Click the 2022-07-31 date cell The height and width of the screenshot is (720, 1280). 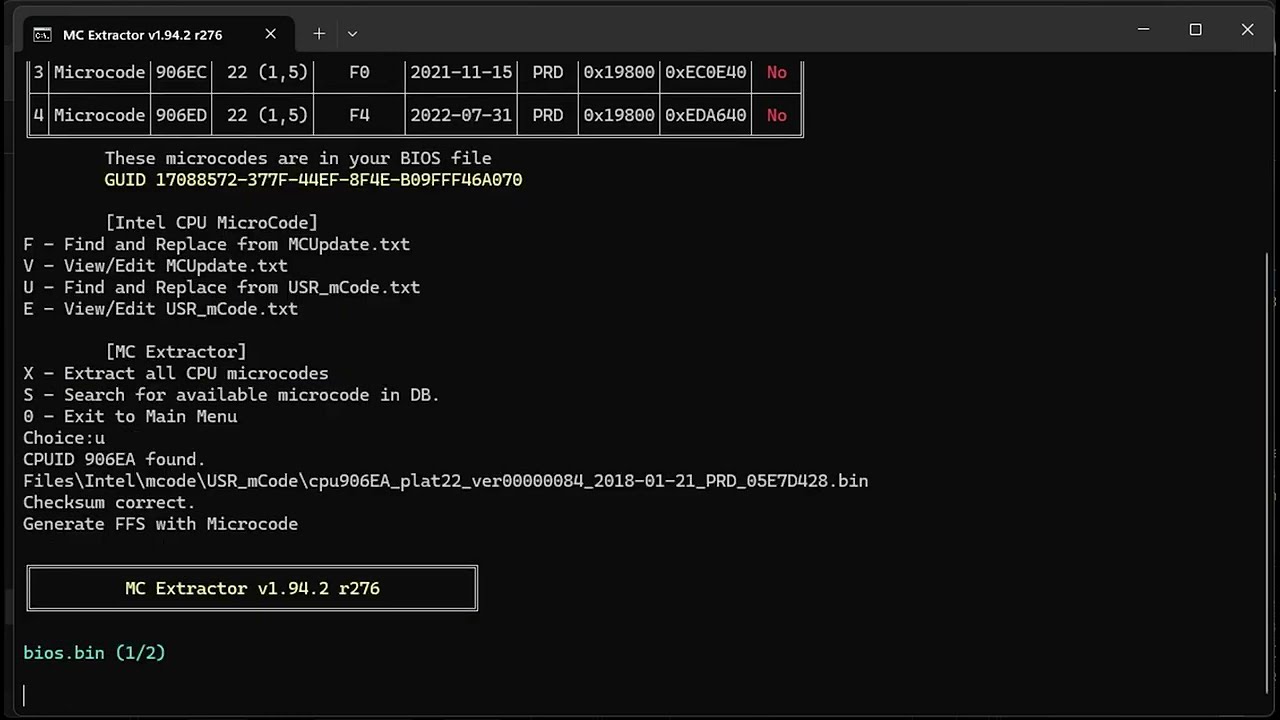point(461,115)
